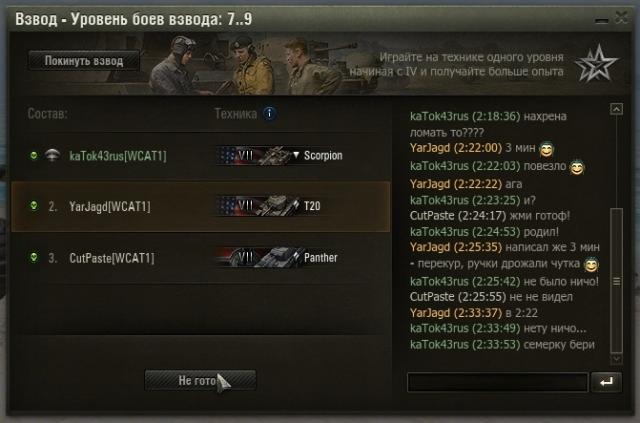Screen dimensions: 640x423
Task: Click green ready status indicator for YarJagd
Action: 34,205
